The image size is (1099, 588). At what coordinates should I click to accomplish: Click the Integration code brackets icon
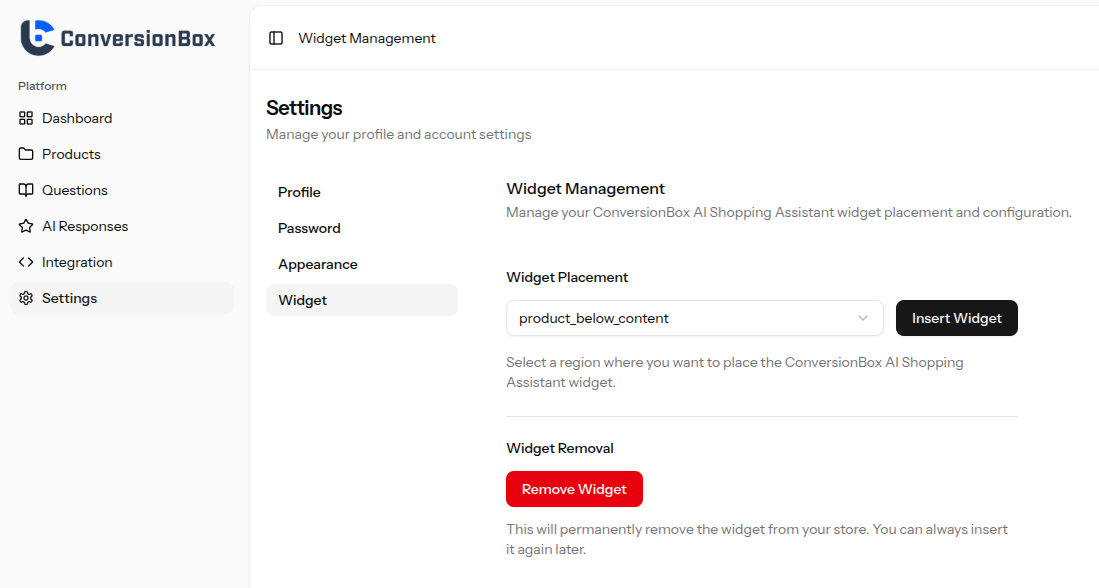[26, 262]
